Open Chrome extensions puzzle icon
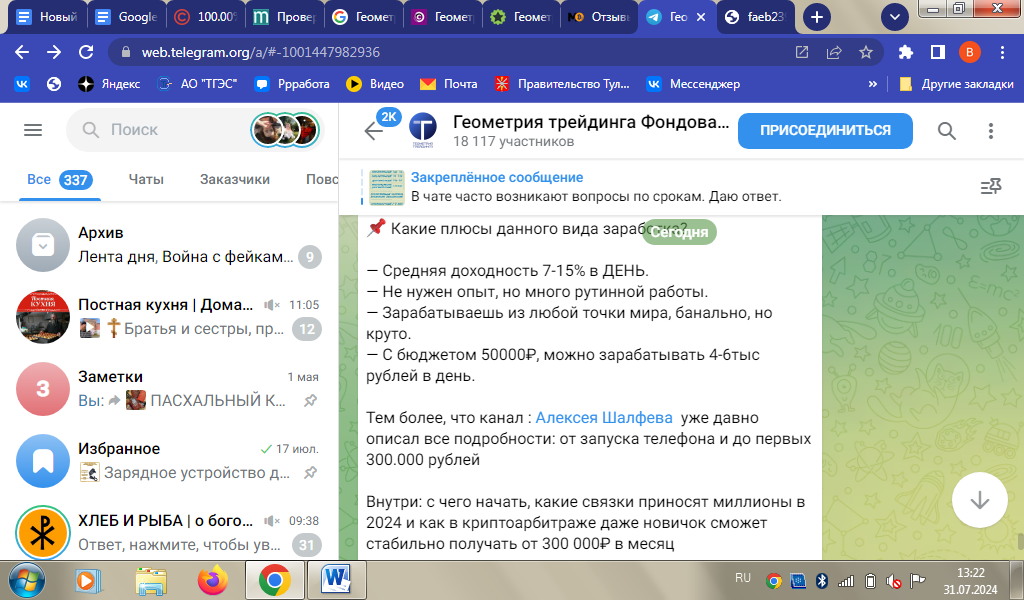Viewport: 1024px width, 600px height. click(906, 52)
